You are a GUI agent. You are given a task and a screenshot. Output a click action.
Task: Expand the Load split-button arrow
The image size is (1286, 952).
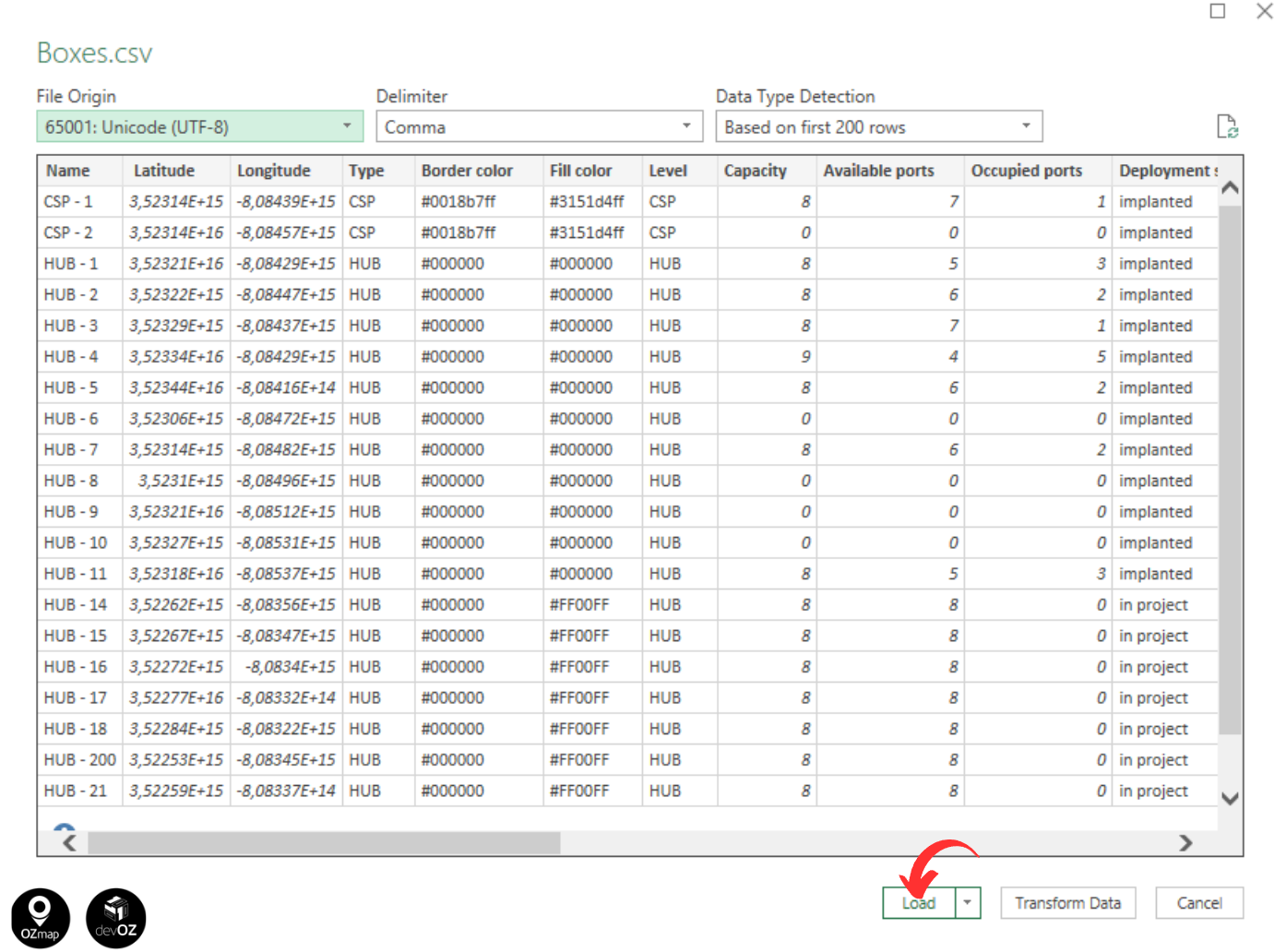967,902
